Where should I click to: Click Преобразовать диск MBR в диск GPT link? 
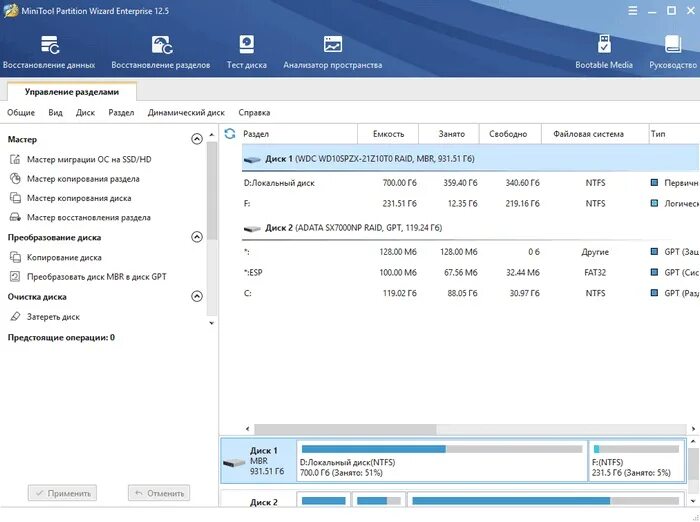(96, 276)
